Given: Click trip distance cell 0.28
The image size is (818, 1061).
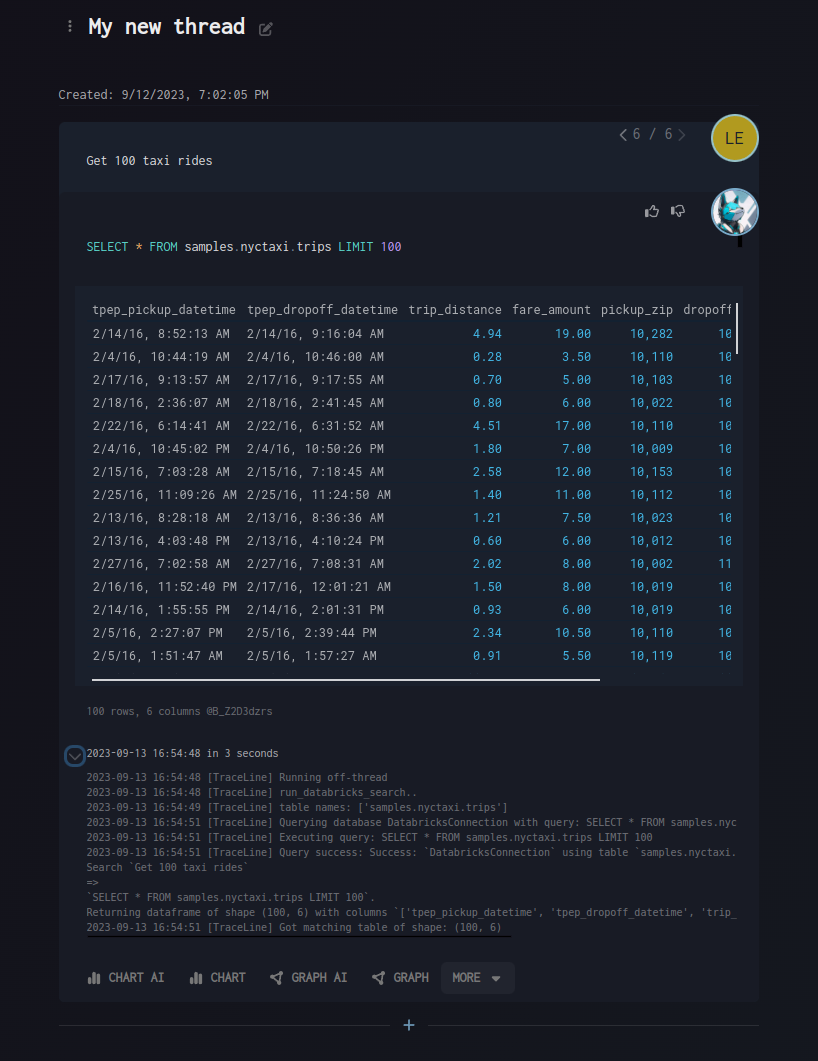Looking at the screenshot, I should pos(487,357).
